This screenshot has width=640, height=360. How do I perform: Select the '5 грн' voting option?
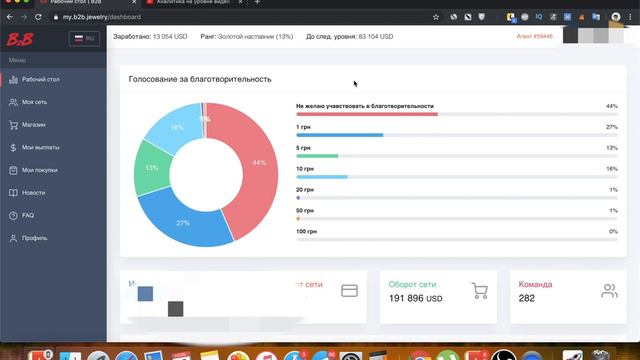[x=303, y=148]
